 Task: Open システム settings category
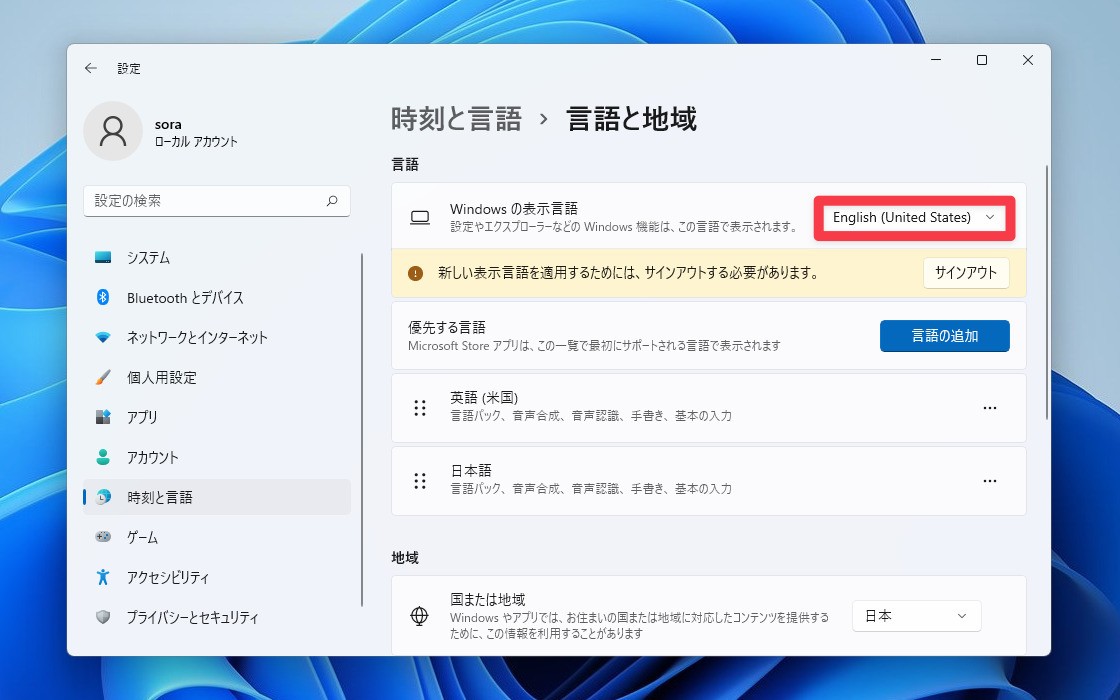point(216,258)
